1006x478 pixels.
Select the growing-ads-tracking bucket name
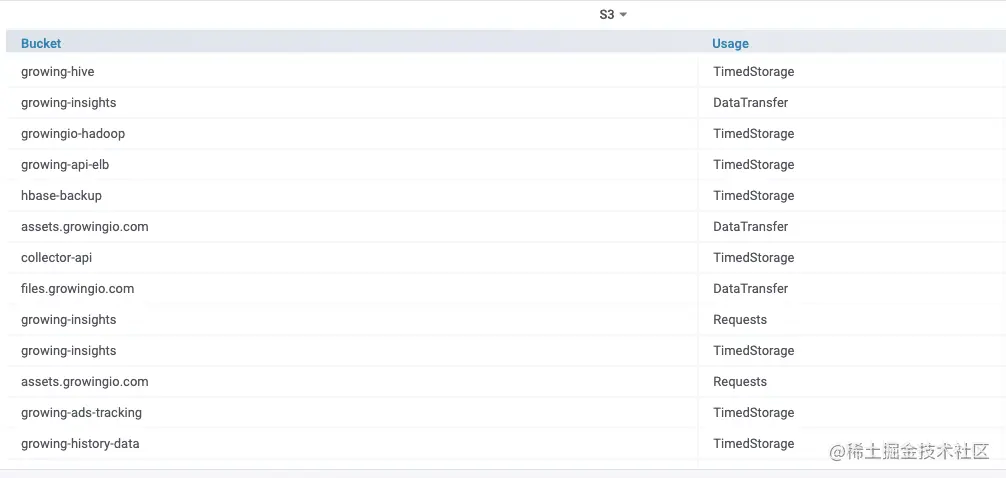(81, 413)
